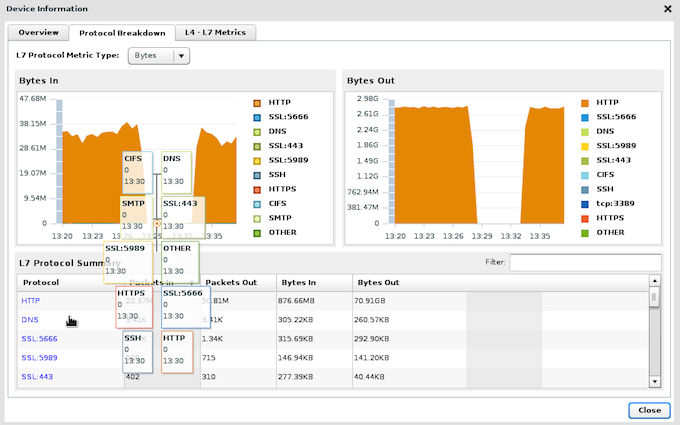Click tcp:3389 swatch in Bytes Out legend
The image size is (680, 425).
pyautogui.click(x=585, y=204)
